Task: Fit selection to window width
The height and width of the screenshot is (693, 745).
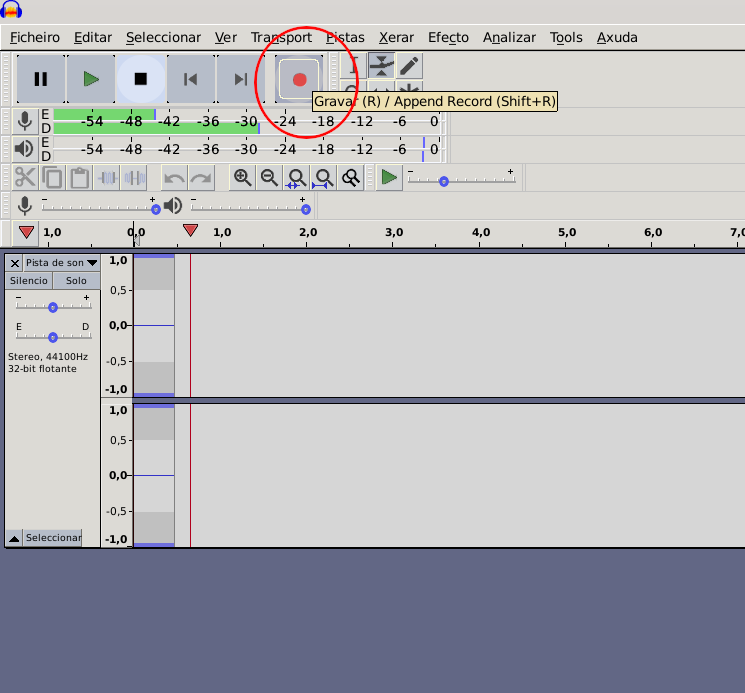Action: click(296, 178)
